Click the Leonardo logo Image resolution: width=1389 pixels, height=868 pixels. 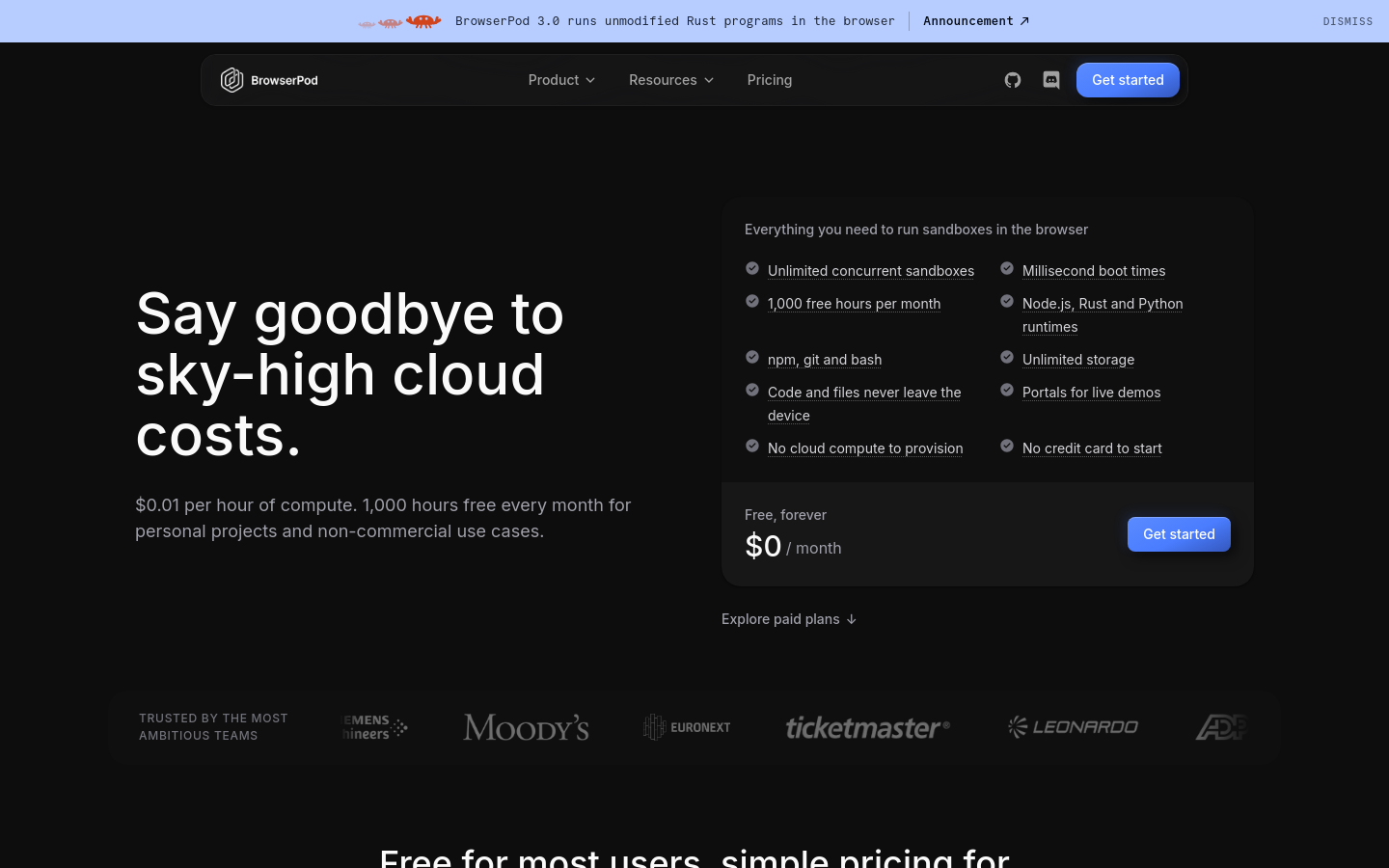1073,726
